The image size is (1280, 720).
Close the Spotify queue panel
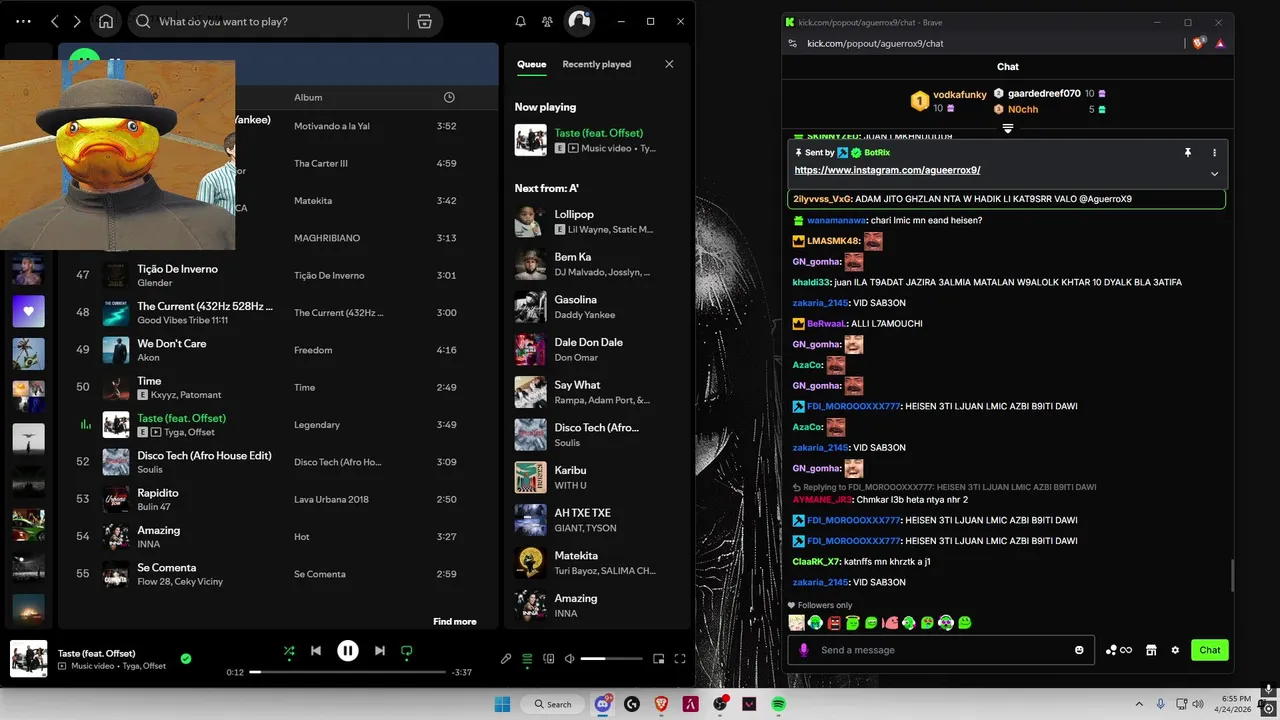pyautogui.click(x=669, y=64)
